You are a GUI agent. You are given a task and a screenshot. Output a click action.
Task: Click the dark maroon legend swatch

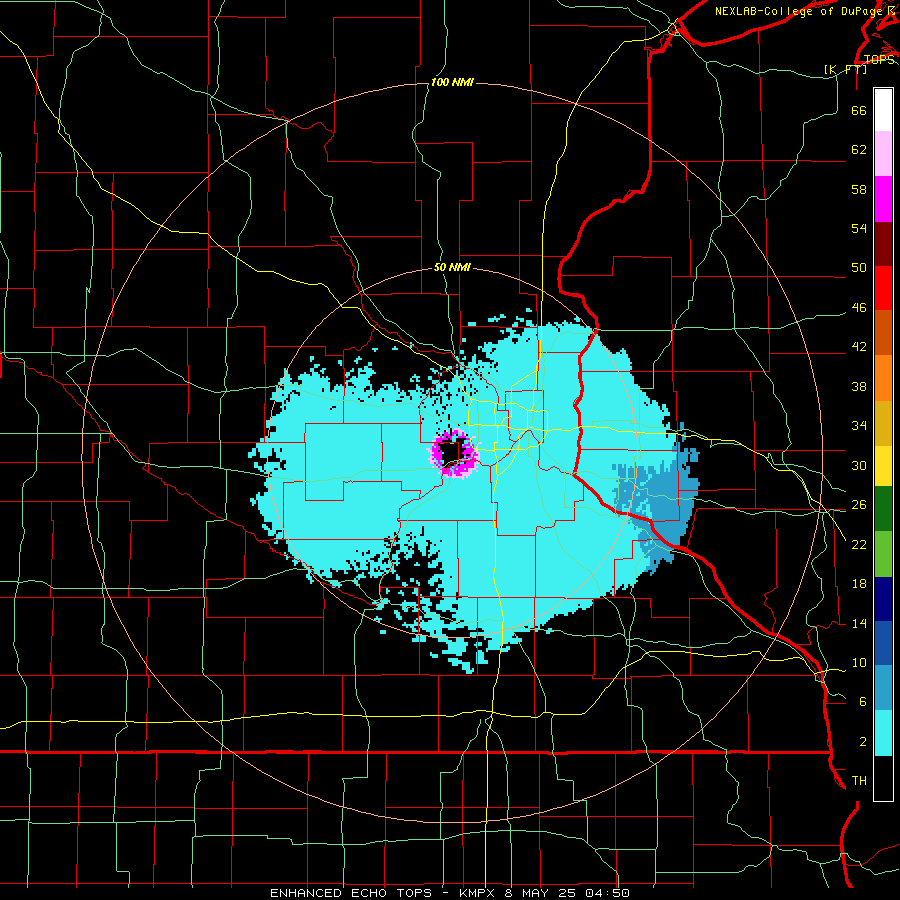click(883, 244)
